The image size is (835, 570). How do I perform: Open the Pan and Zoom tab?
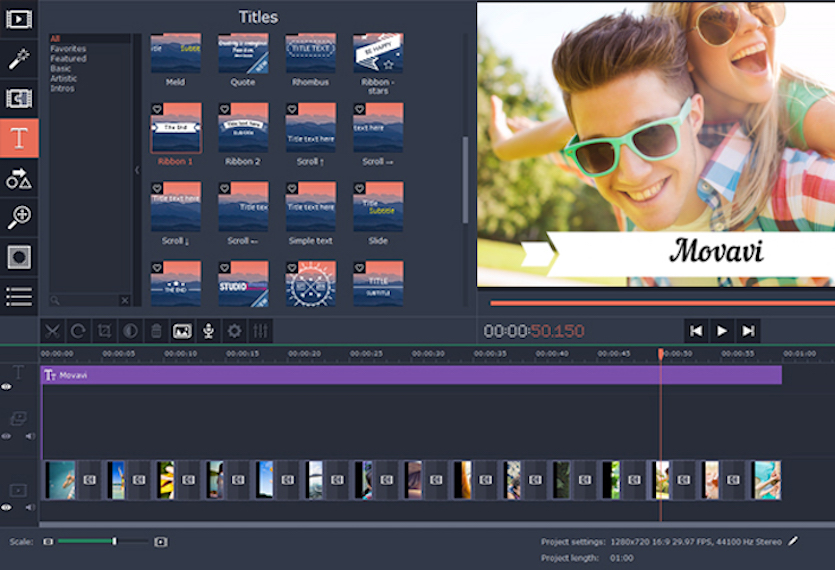(x=19, y=217)
